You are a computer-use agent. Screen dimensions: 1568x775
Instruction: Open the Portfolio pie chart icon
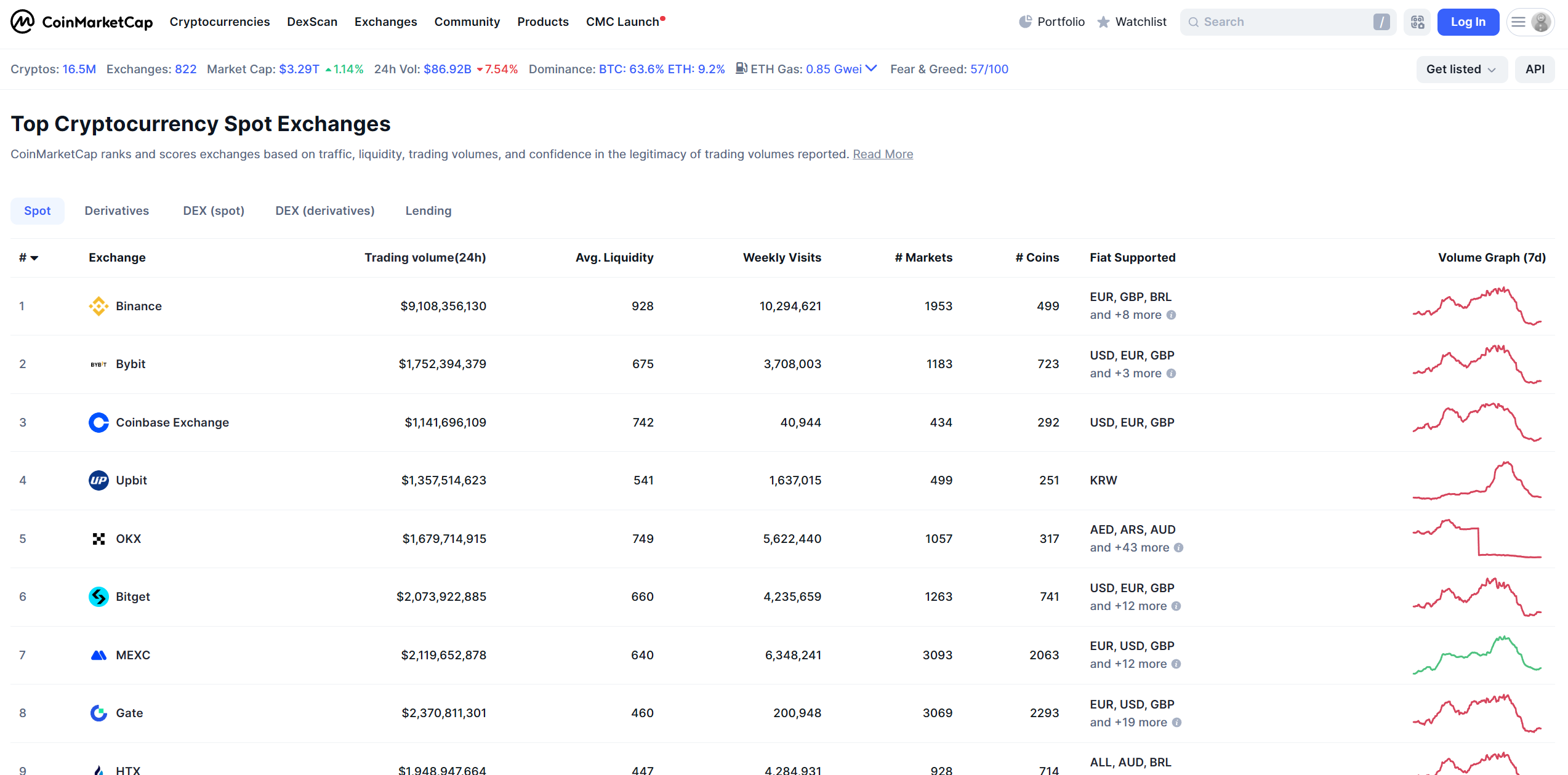[x=1025, y=22]
